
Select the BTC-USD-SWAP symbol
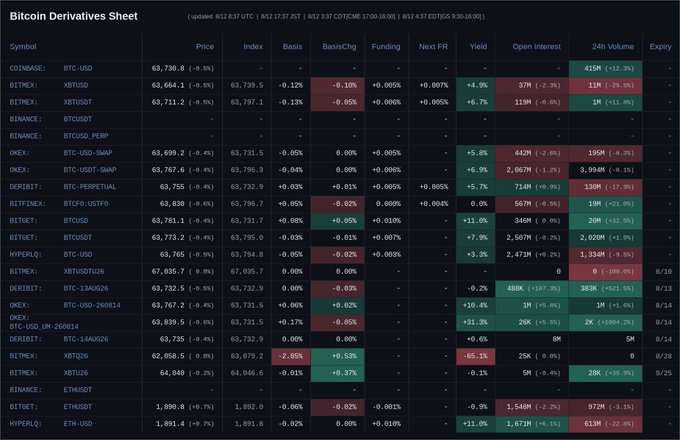88,153
